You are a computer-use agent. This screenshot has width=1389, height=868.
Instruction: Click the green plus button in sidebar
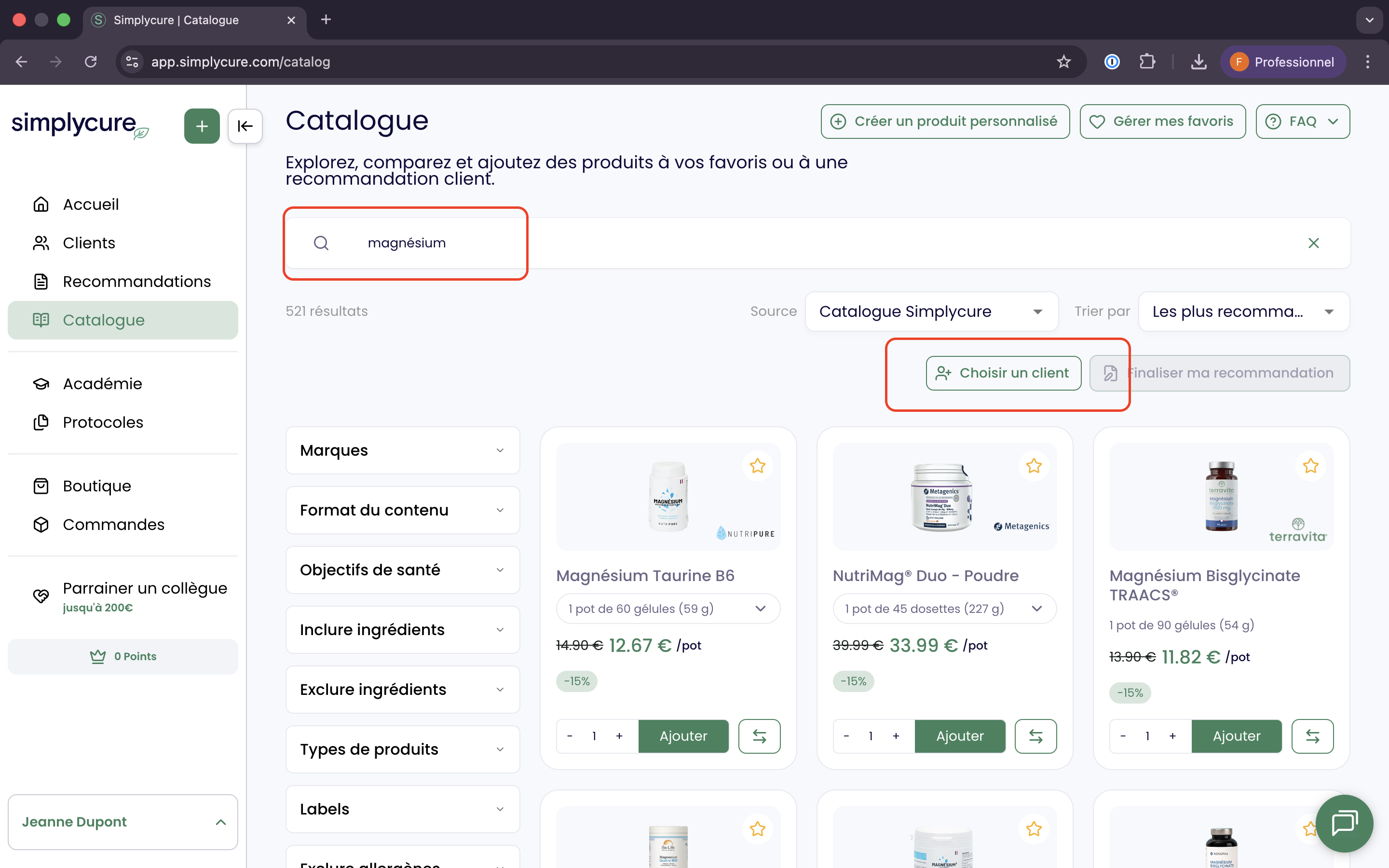pos(202,126)
